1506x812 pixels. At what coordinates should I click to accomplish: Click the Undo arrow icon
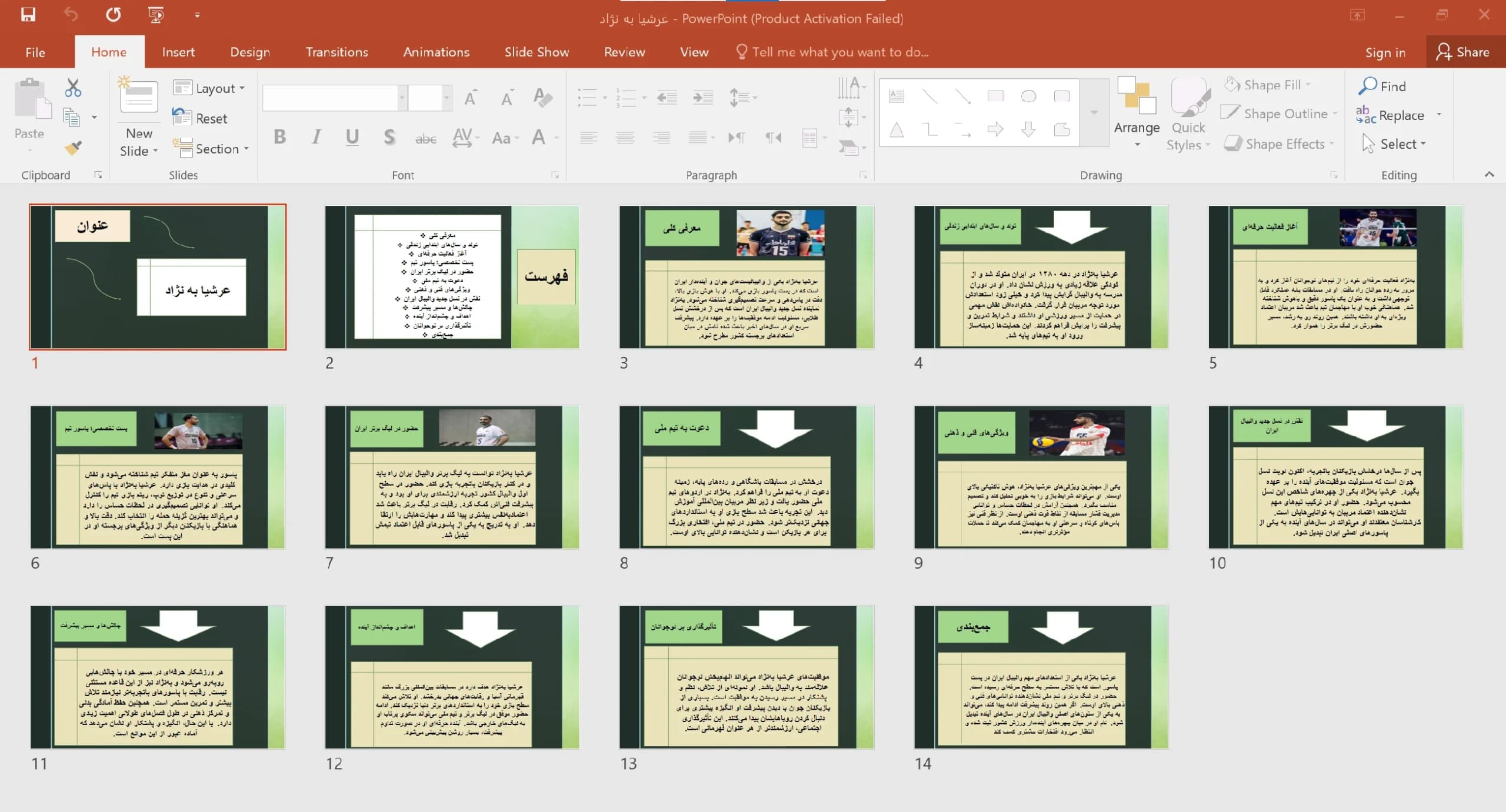point(71,14)
